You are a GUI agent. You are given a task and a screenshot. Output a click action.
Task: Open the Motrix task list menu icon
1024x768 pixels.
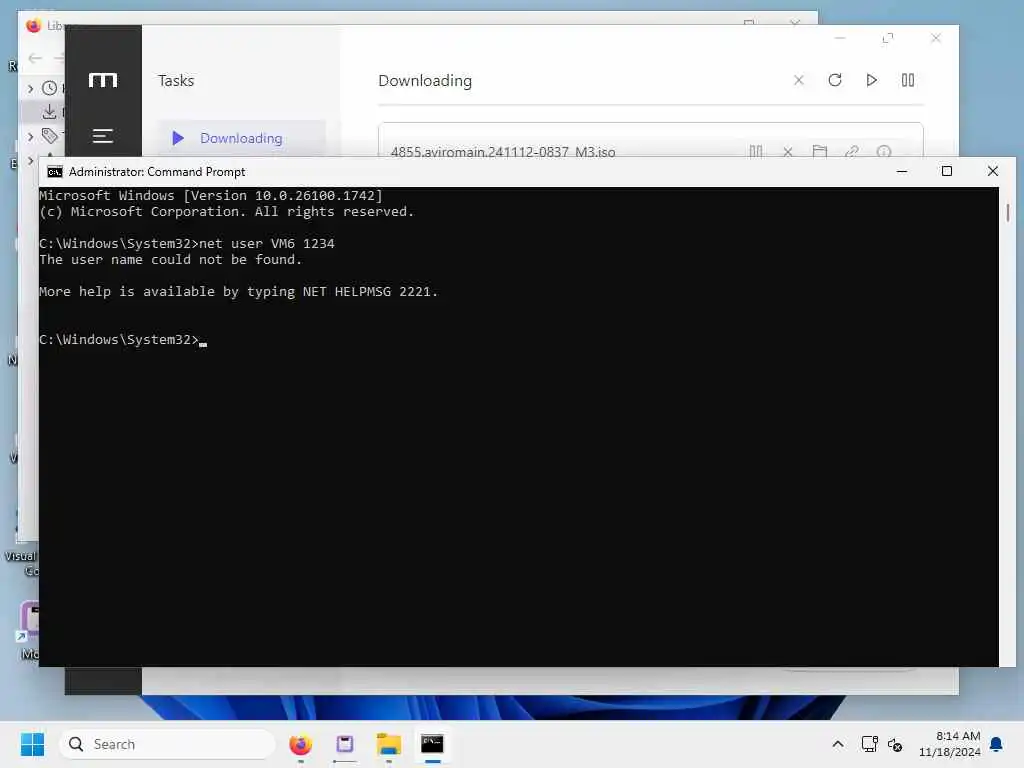click(x=103, y=136)
